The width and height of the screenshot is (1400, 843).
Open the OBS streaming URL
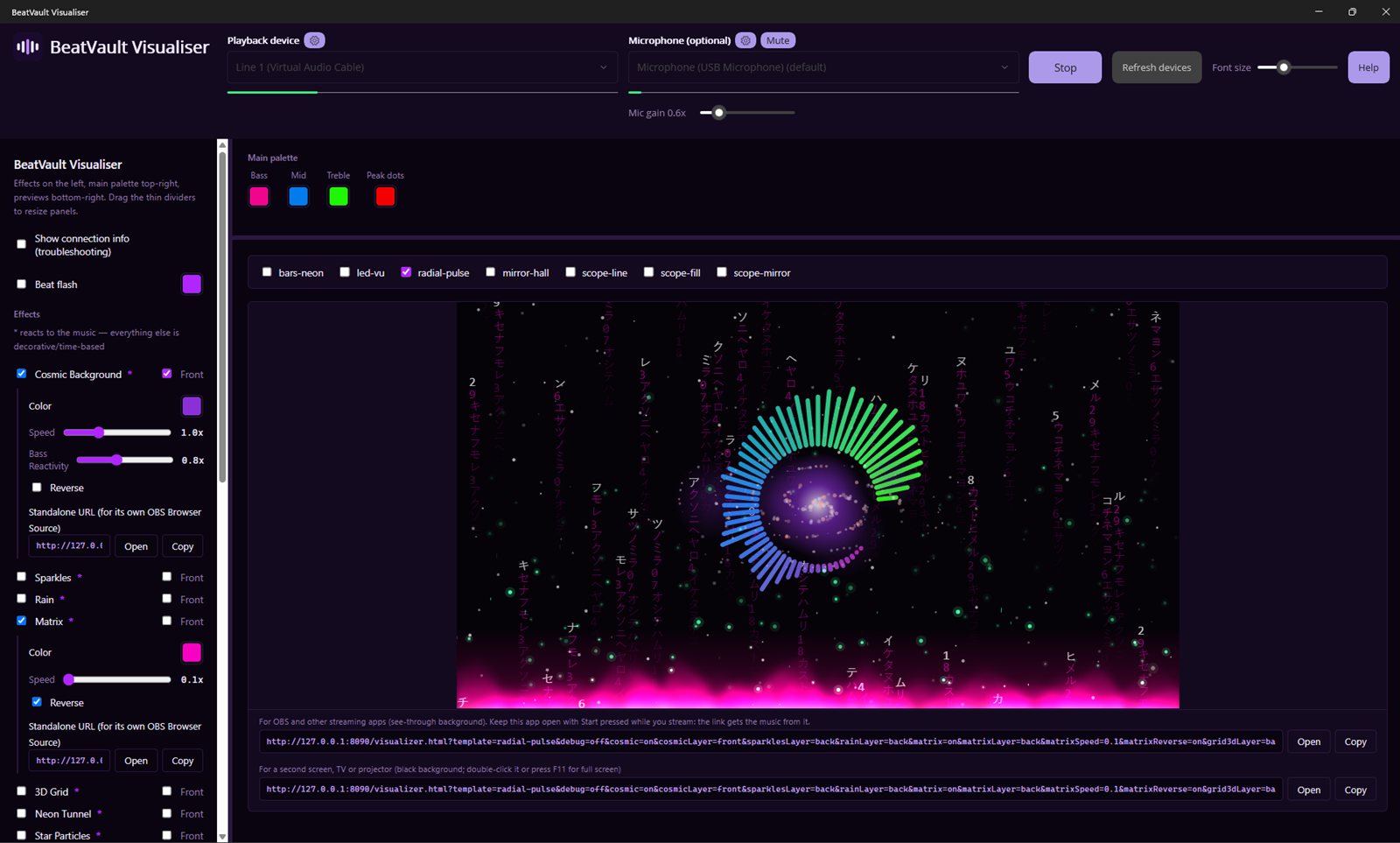[1309, 741]
